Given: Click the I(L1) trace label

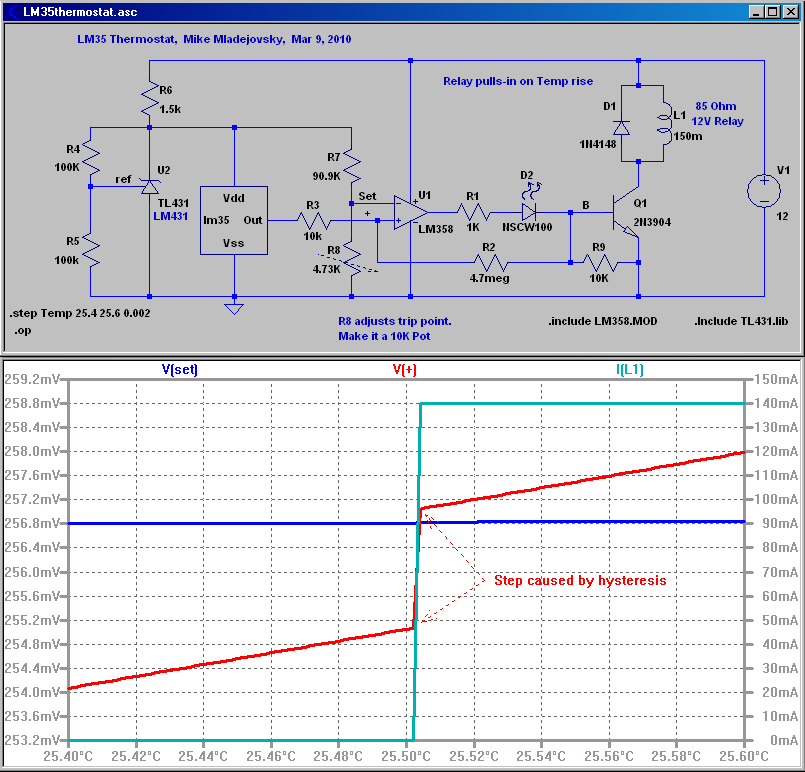Looking at the screenshot, I should click(x=629, y=369).
